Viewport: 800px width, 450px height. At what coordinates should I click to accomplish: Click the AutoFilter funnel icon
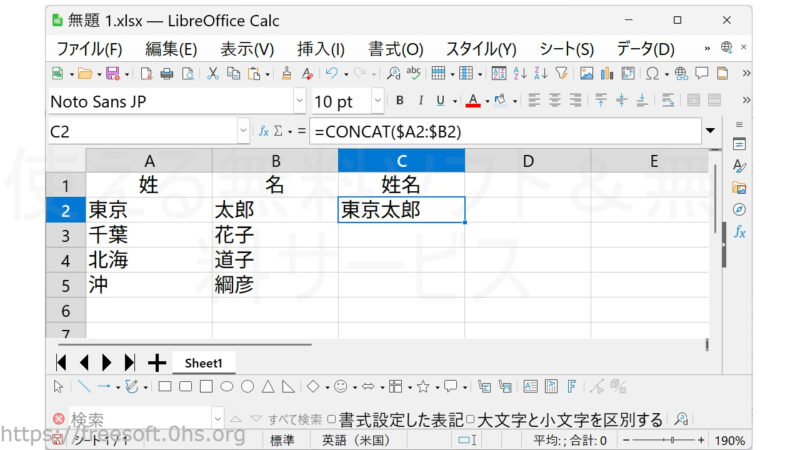tap(561, 73)
